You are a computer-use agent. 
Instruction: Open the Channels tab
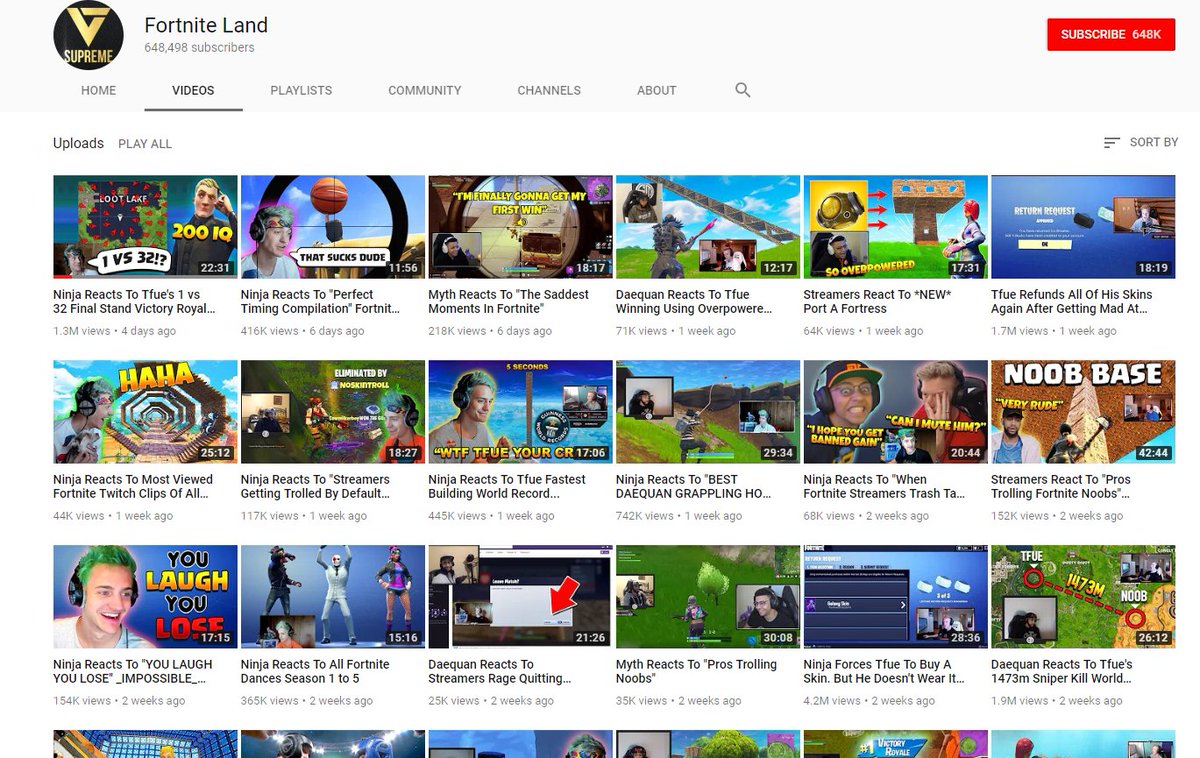tap(549, 90)
